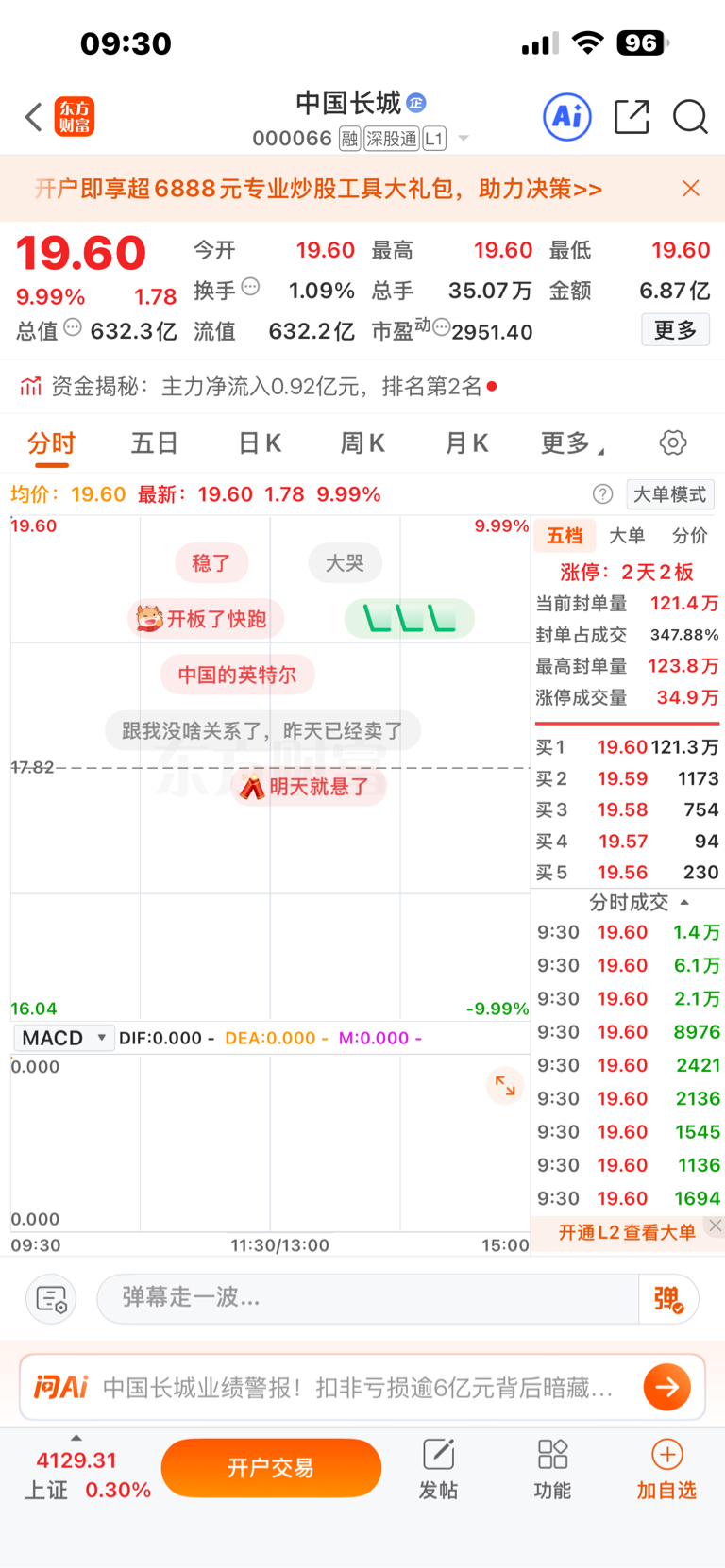
Task: Switch to the 日K tab
Action: point(260,443)
